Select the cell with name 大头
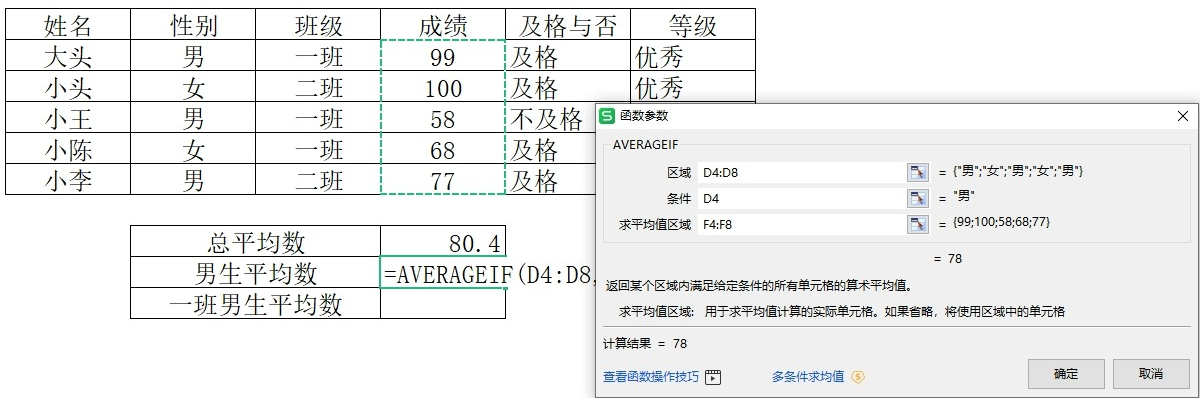Image resolution: width=1200 pixels, height=398 pixels. tap(68, 56)
